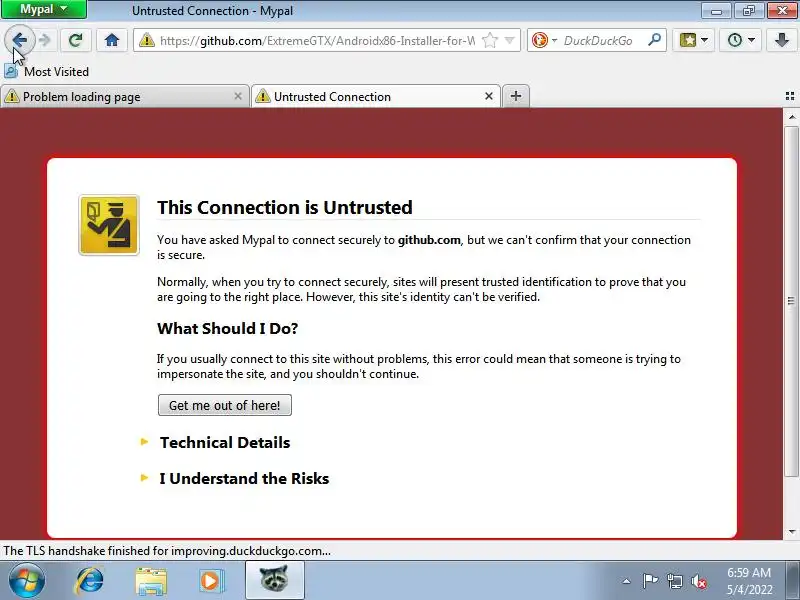Click the muted volume tray icon

698,581
